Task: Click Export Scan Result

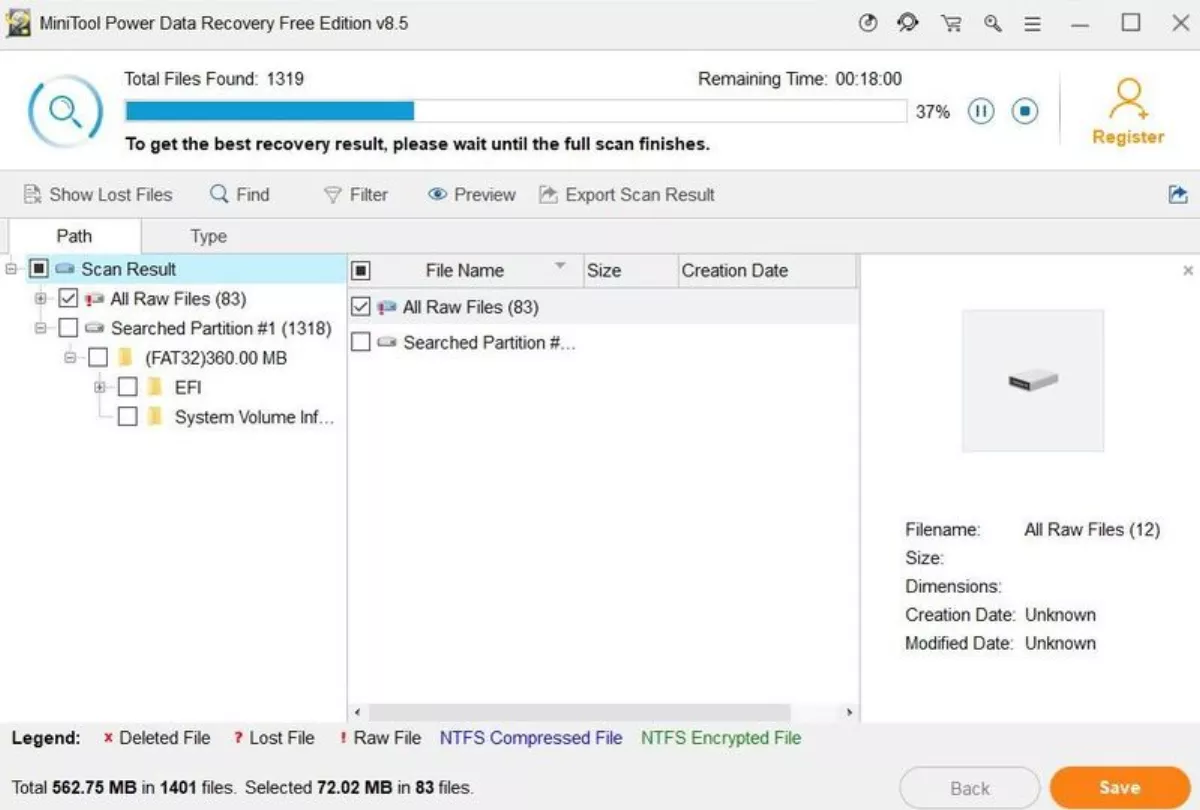Action: 627,195
